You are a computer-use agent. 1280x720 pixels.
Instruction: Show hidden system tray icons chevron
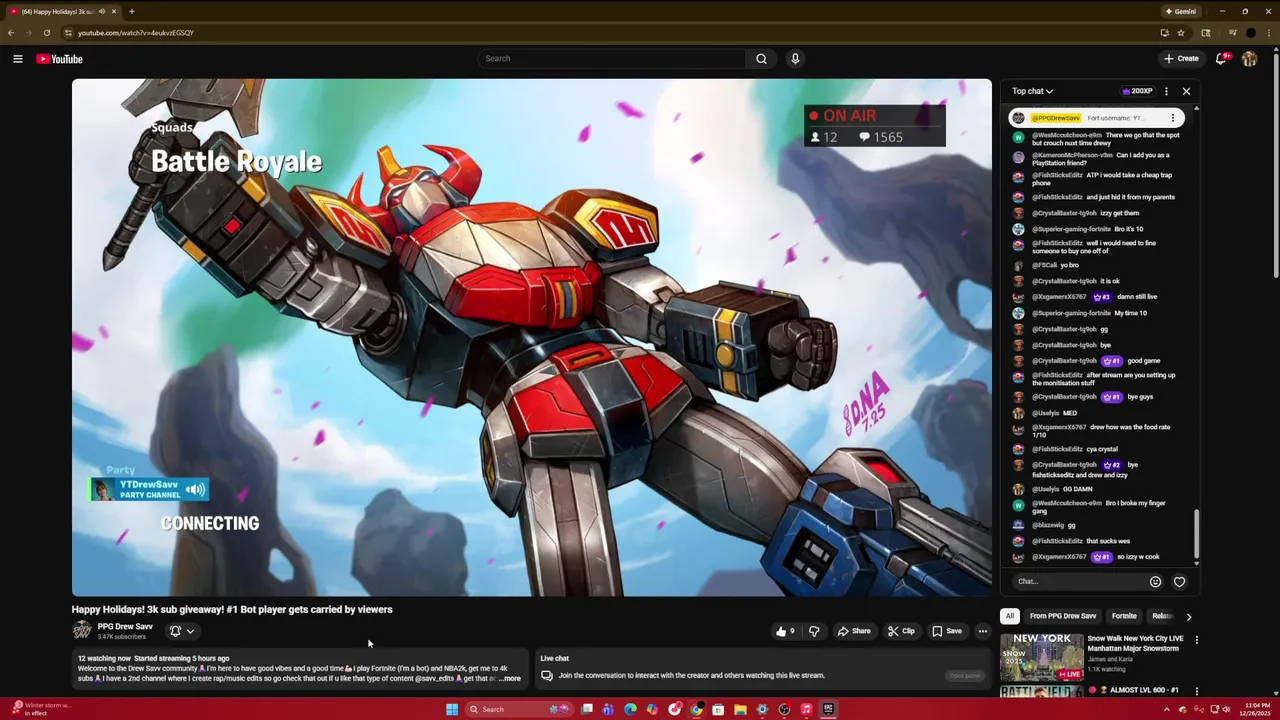click(1166, 709)
